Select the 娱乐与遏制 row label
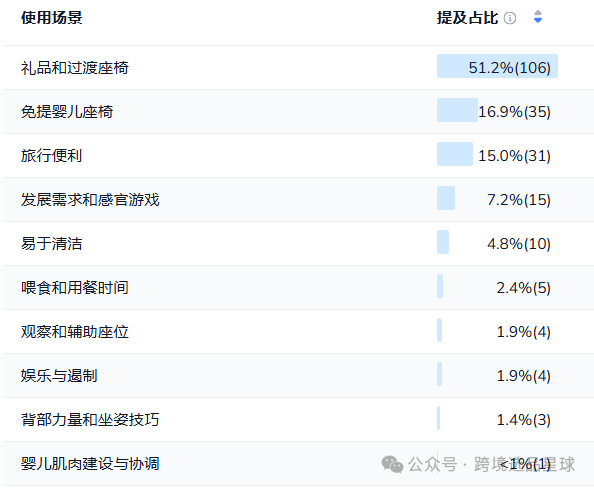This screenshot has height=488, width=594. [59, 375]
